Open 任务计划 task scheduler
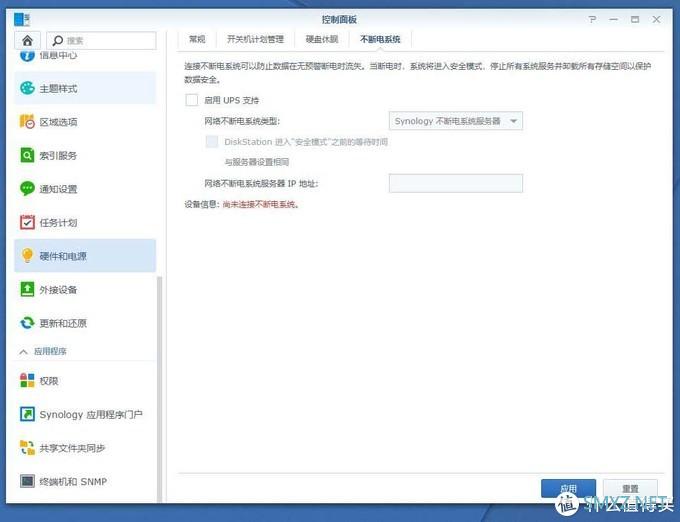Screen dimensions: 680x522 point(58,223)
